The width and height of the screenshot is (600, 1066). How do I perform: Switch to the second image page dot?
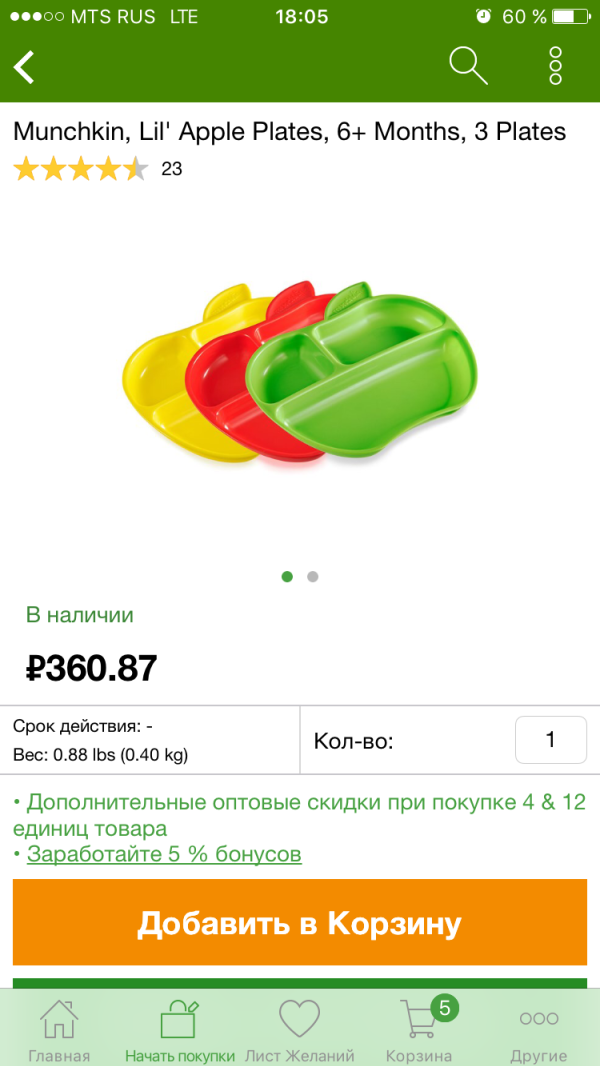313,576
